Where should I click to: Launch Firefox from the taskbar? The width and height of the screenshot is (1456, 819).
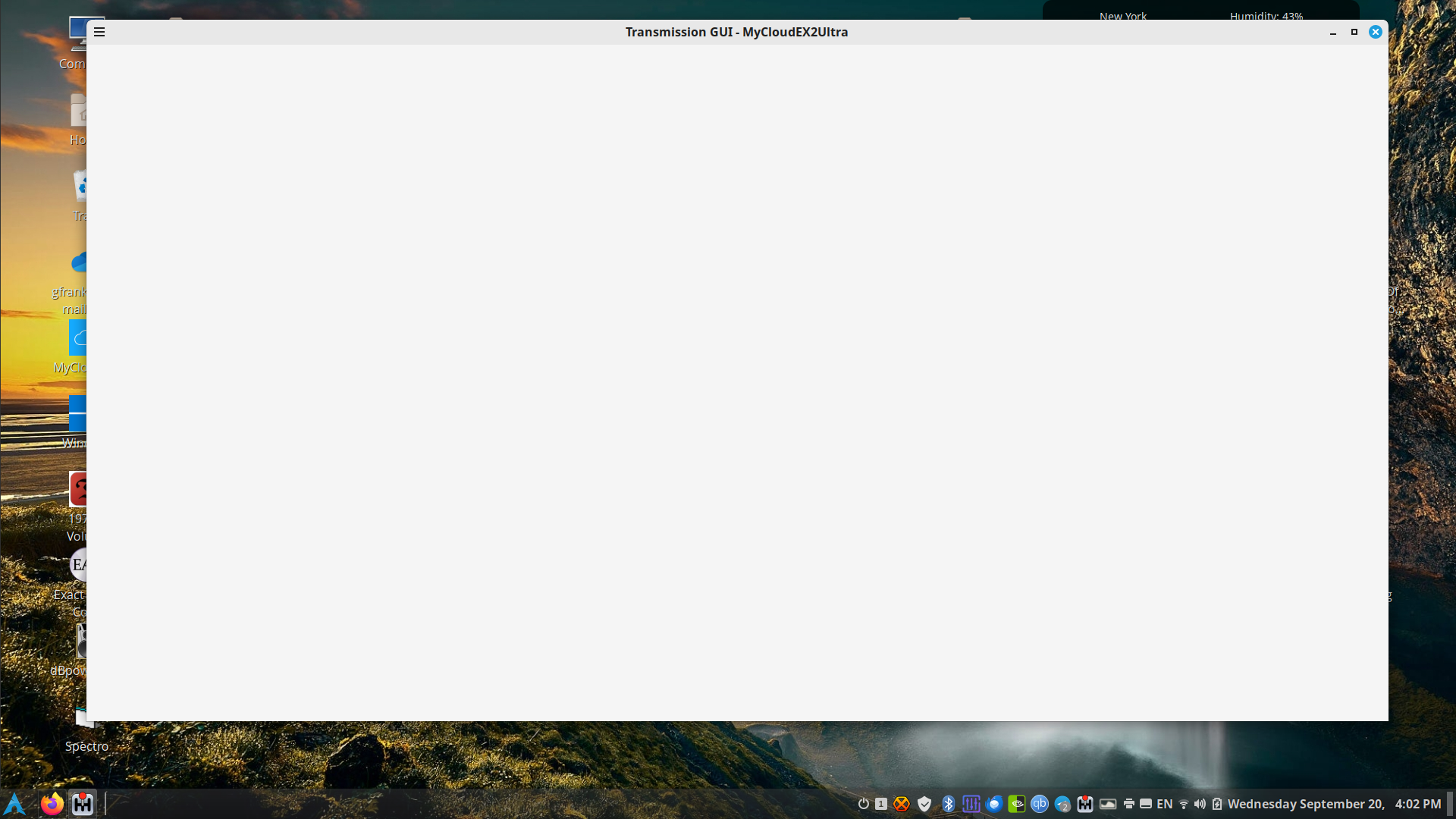click(x=51, y=804)
